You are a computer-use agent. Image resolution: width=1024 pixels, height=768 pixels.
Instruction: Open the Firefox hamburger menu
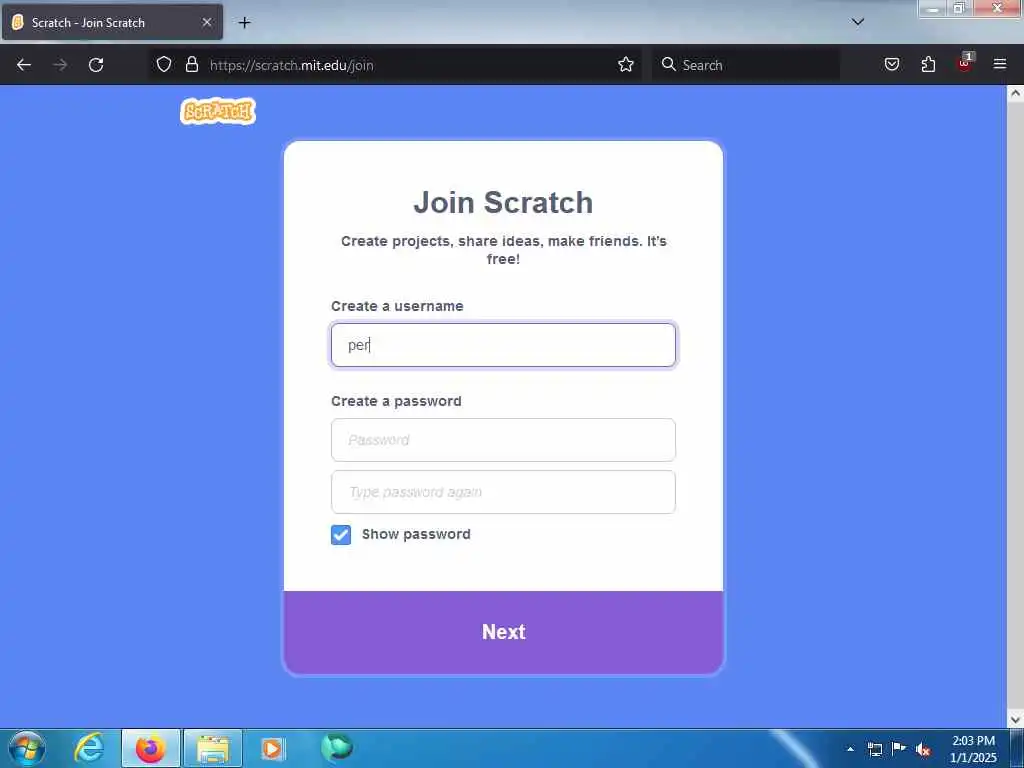1000,64
